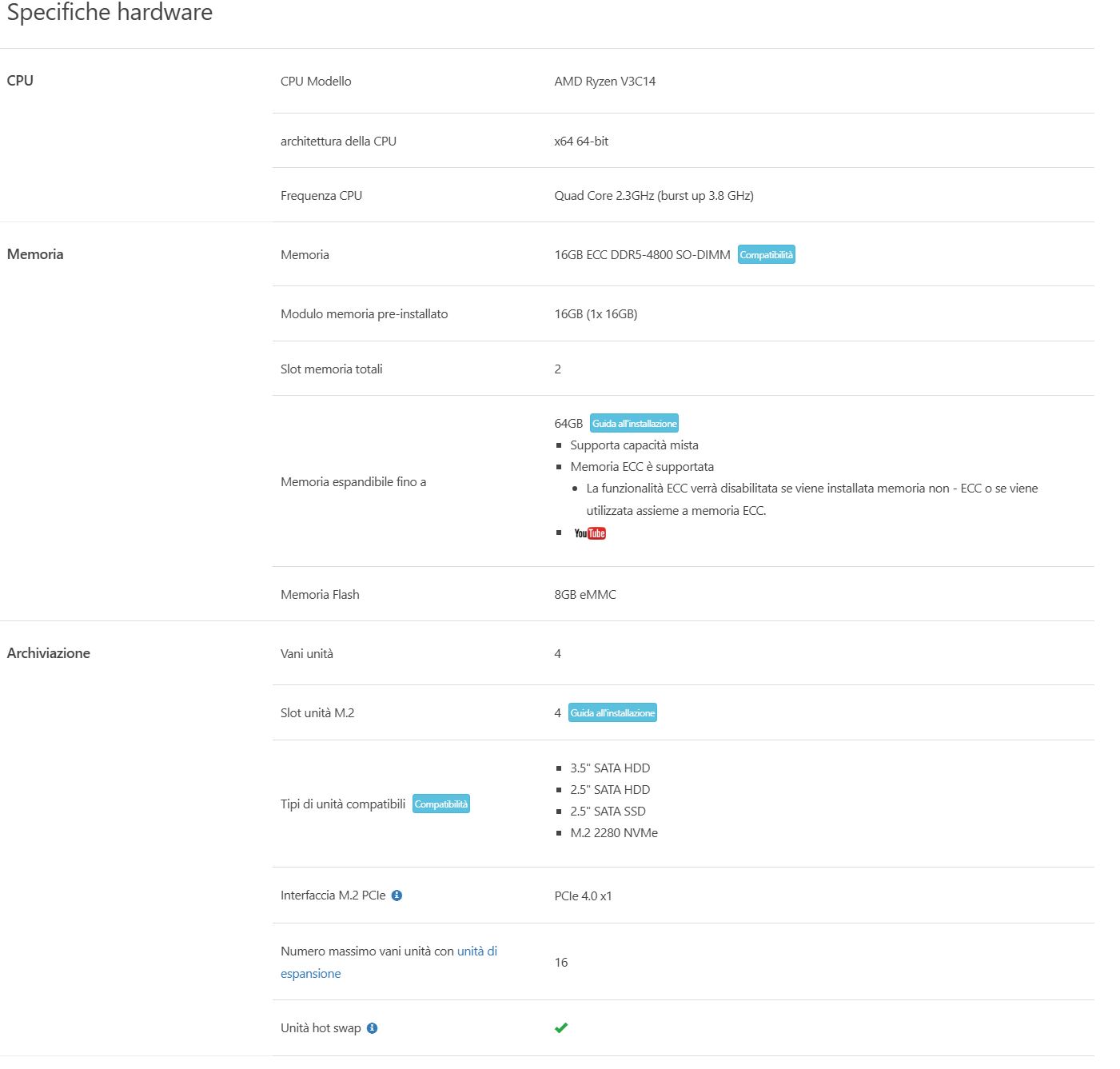Click info icon next to Unità hot swap
This screenshot has width=1120, height=1069.
click(372, 1028)
